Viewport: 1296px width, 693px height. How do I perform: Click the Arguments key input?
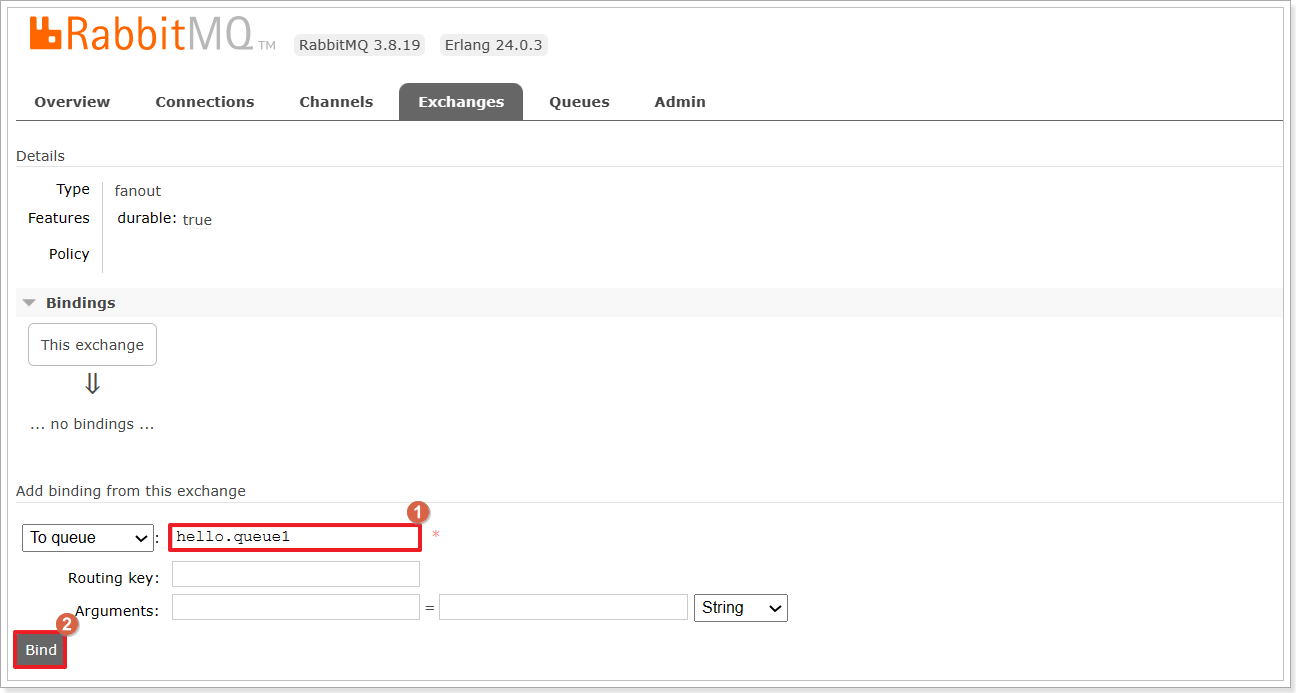[296, 607]
